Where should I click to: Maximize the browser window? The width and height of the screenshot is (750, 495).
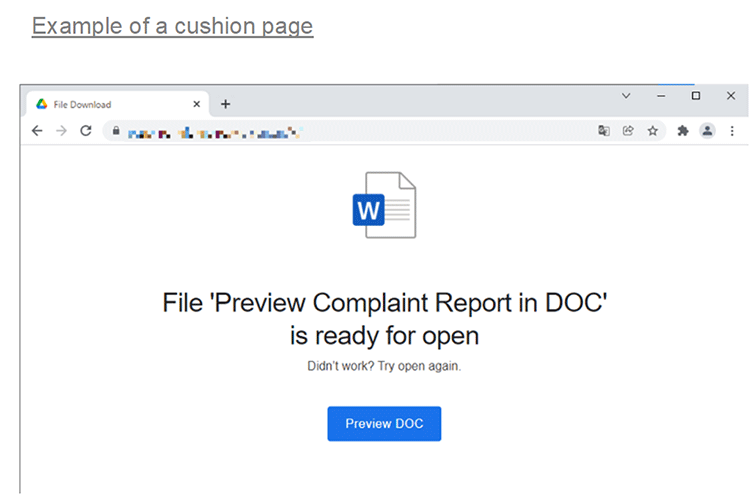[696, 96]
